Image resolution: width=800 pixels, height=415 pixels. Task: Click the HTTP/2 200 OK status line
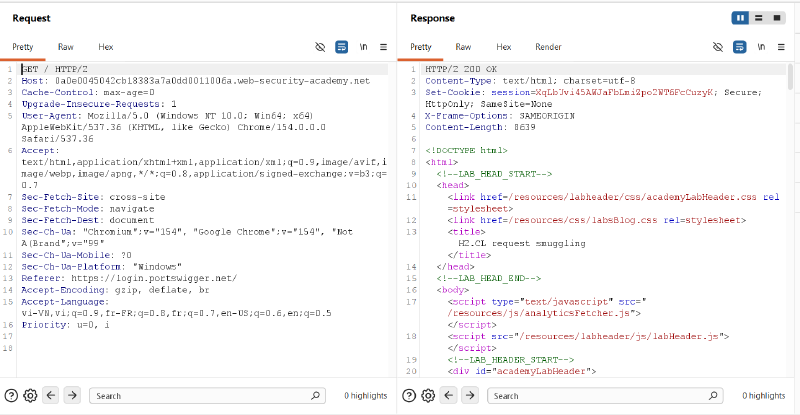click(x=461, y=69)
